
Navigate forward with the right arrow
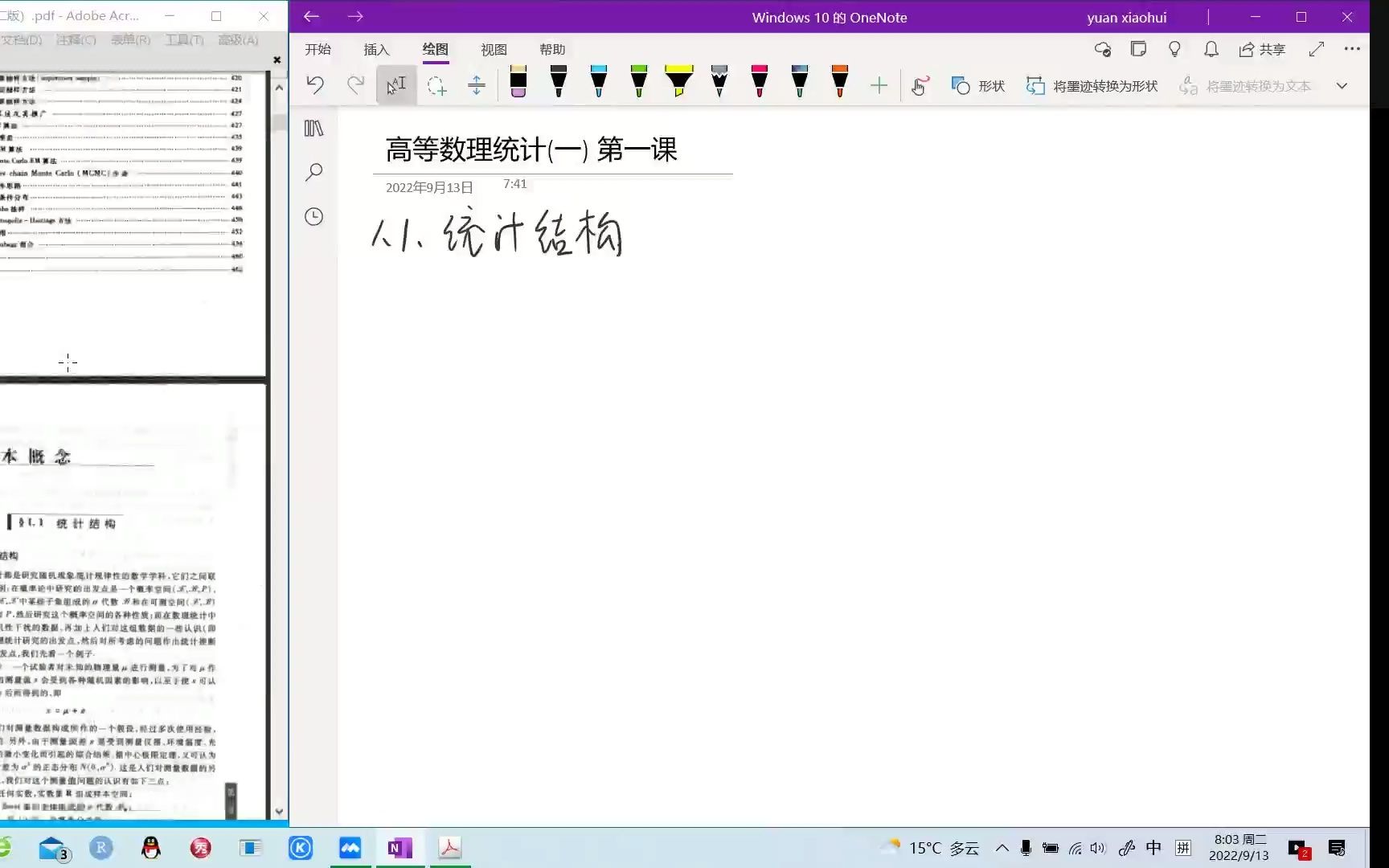coord(355,17)
